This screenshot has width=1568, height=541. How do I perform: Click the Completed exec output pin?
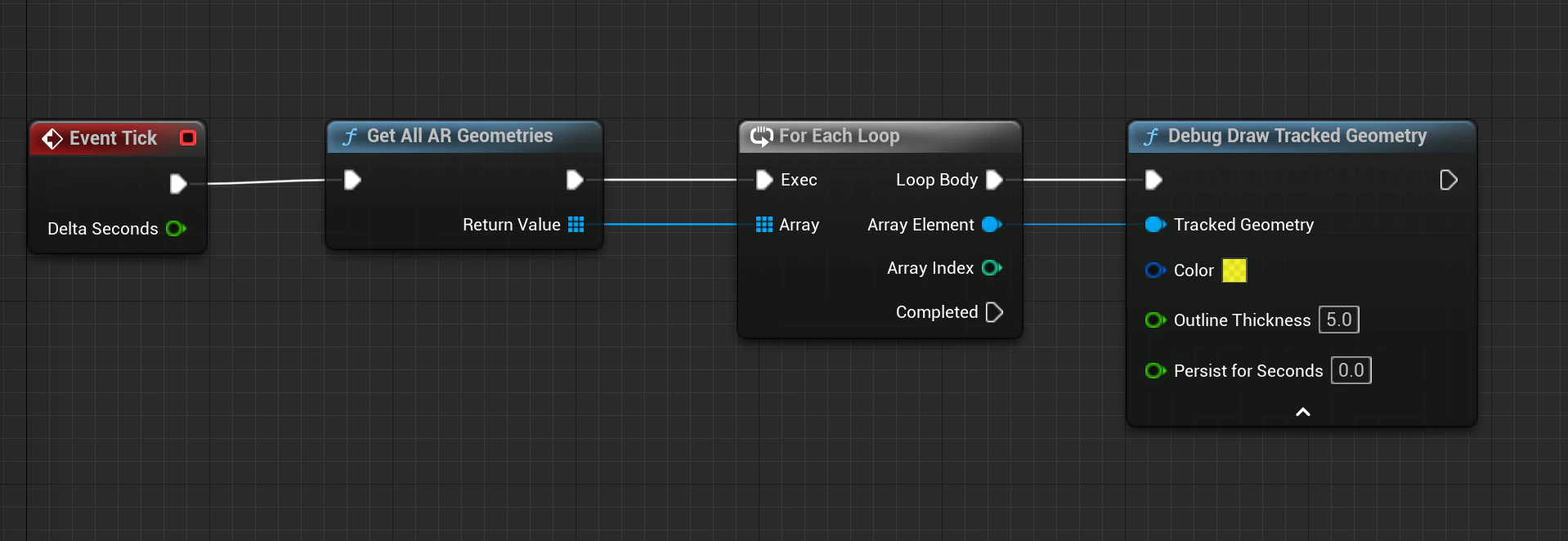[994, 312]
